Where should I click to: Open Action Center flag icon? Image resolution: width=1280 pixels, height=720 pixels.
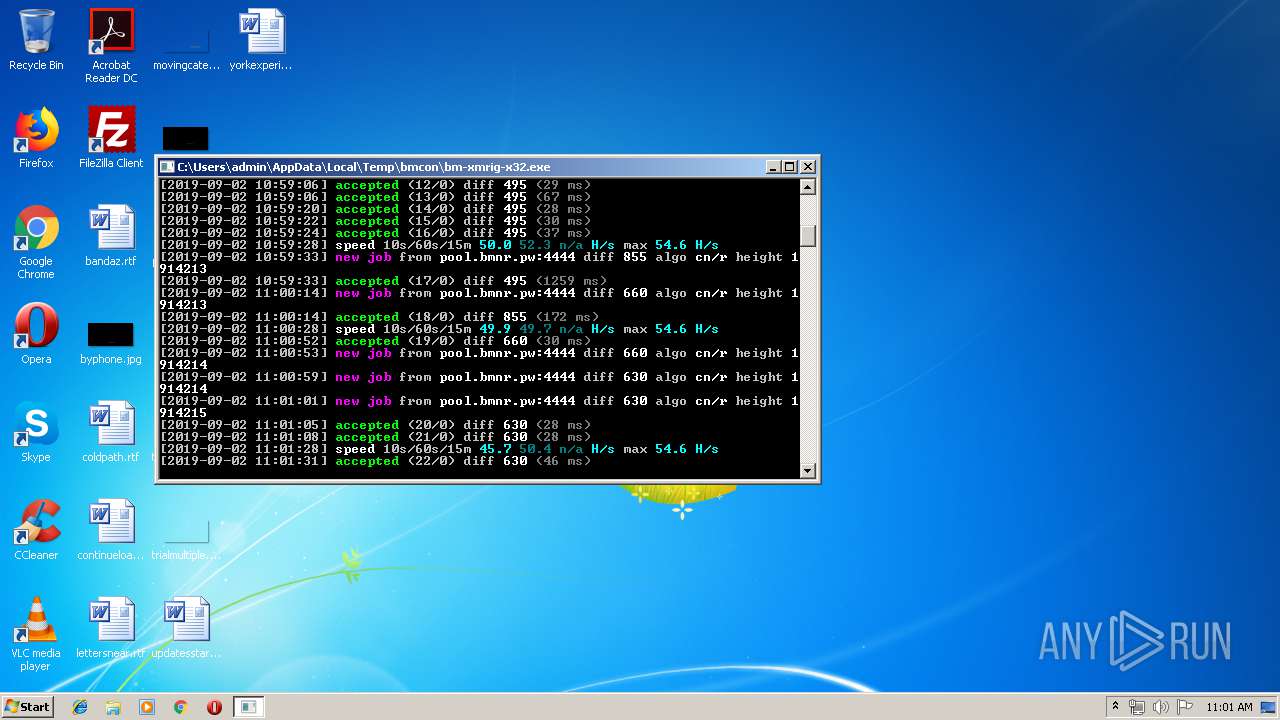pos(1184,707)
